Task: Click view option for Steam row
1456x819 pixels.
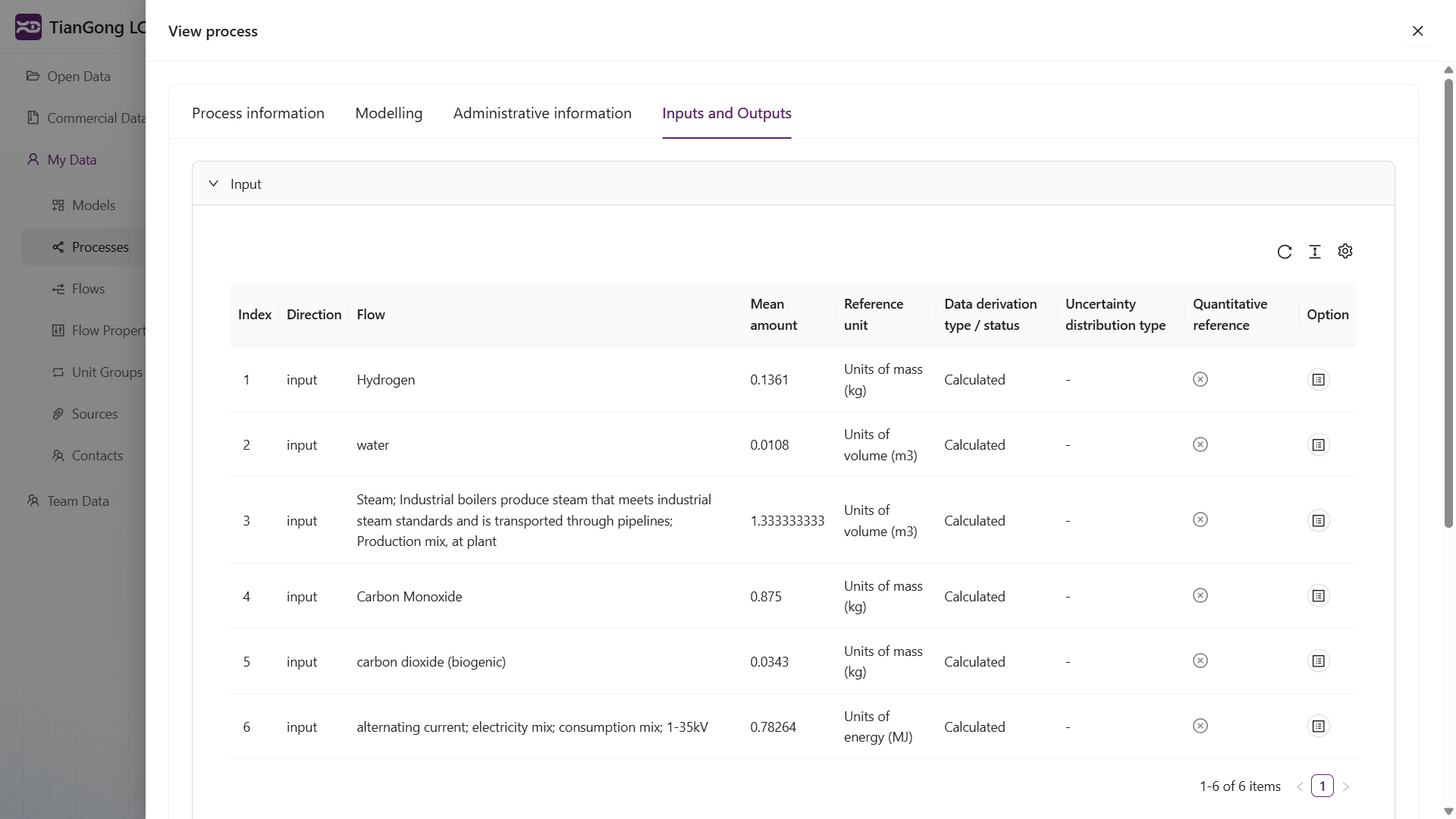Action: tap(1318, 520)
